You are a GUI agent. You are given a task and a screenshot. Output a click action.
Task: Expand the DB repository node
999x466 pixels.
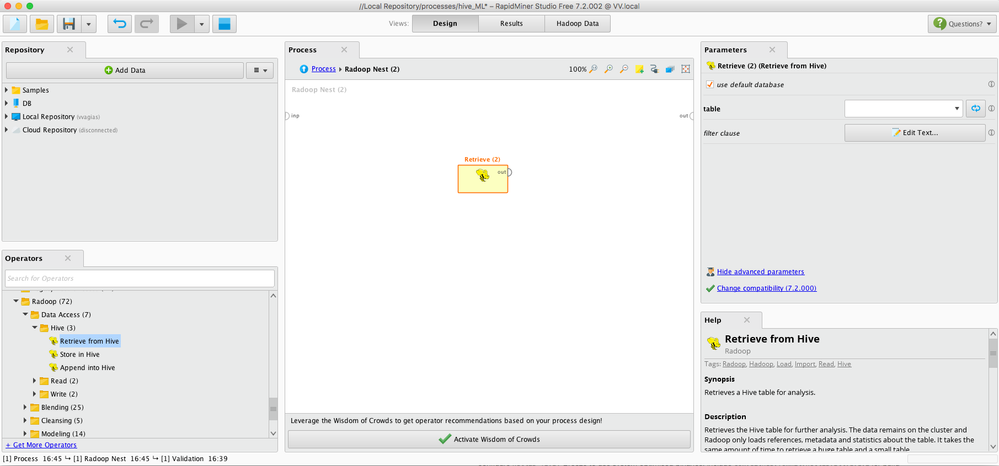click(x=6, y=103)
